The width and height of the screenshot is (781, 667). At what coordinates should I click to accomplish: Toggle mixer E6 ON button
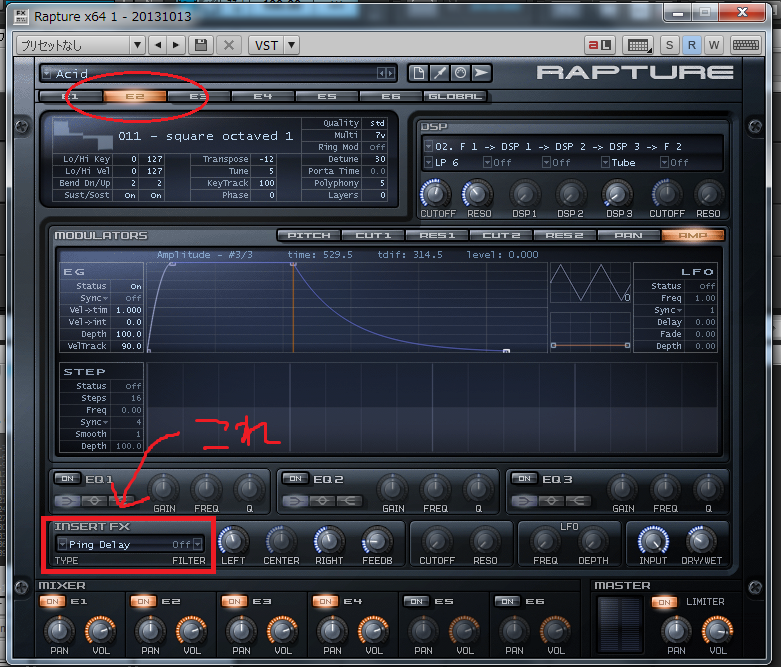tap(508, 602)
